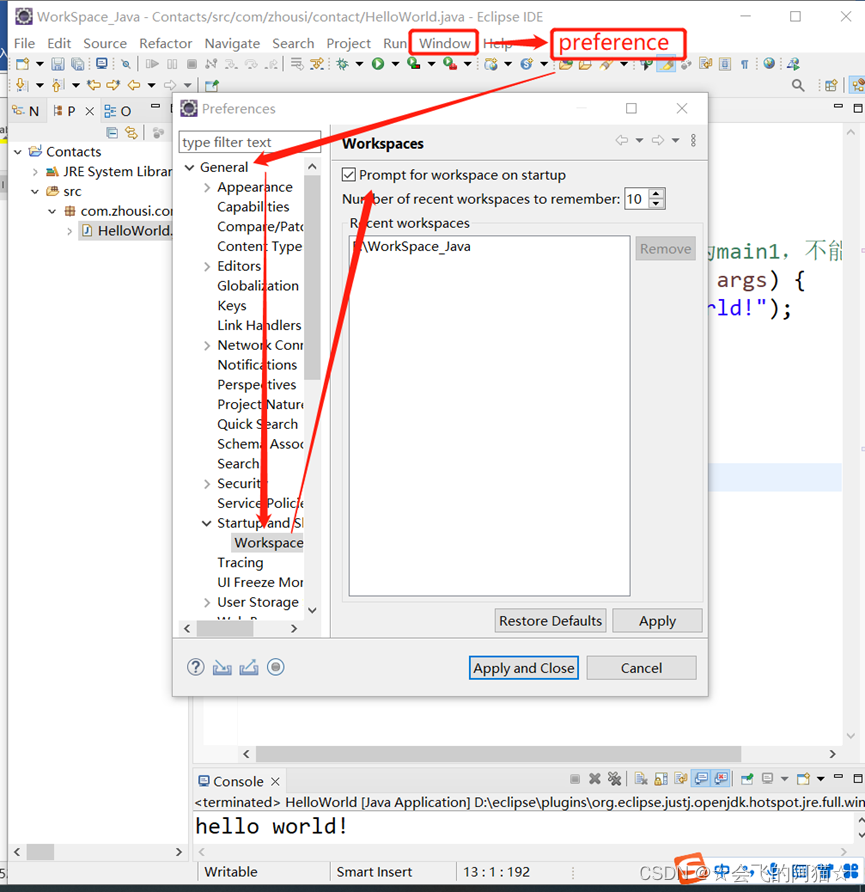Click the Save All toolbar icon
The height and width of the screenshot is (892, 865).
[77, 64]
